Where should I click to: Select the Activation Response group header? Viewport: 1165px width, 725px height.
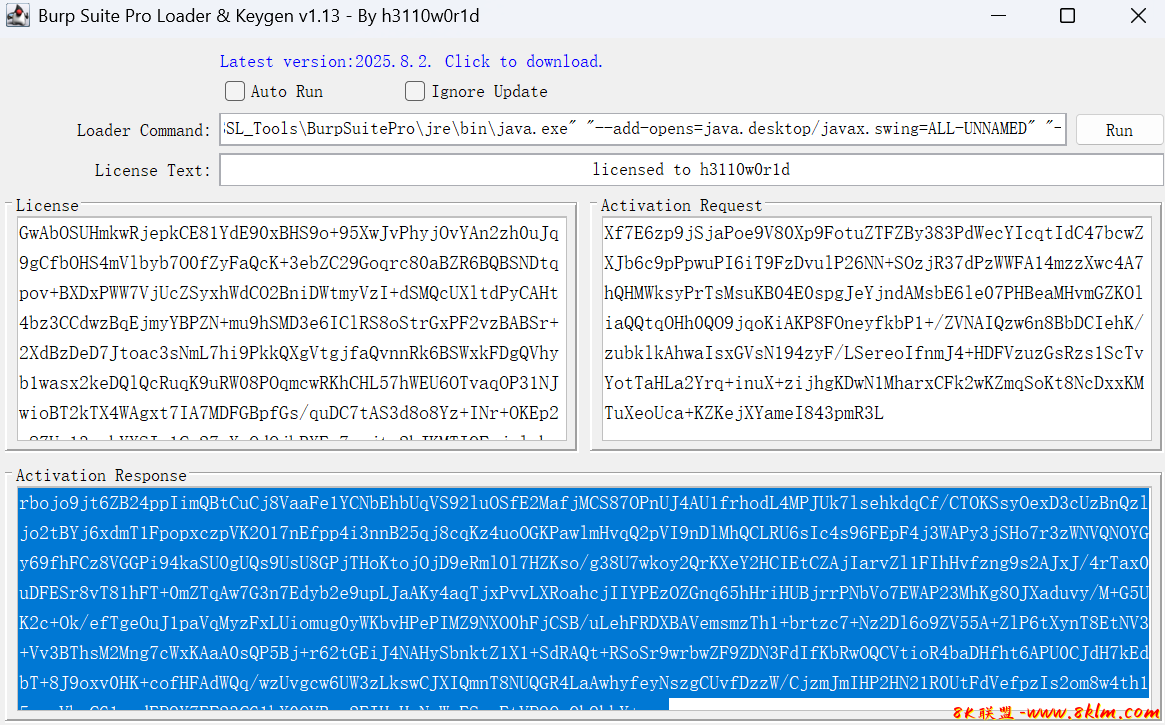pos(101,476)
